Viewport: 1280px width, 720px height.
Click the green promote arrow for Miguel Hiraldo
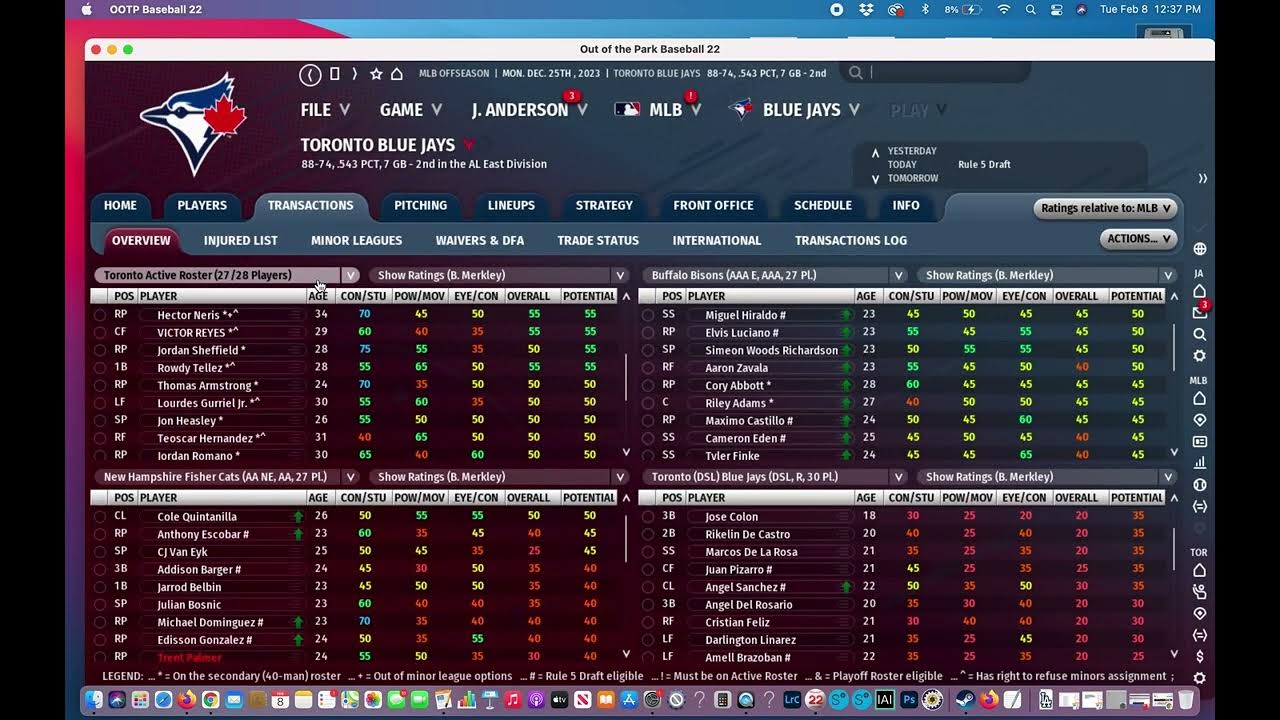pyautogui.click(x=846, y=315)
